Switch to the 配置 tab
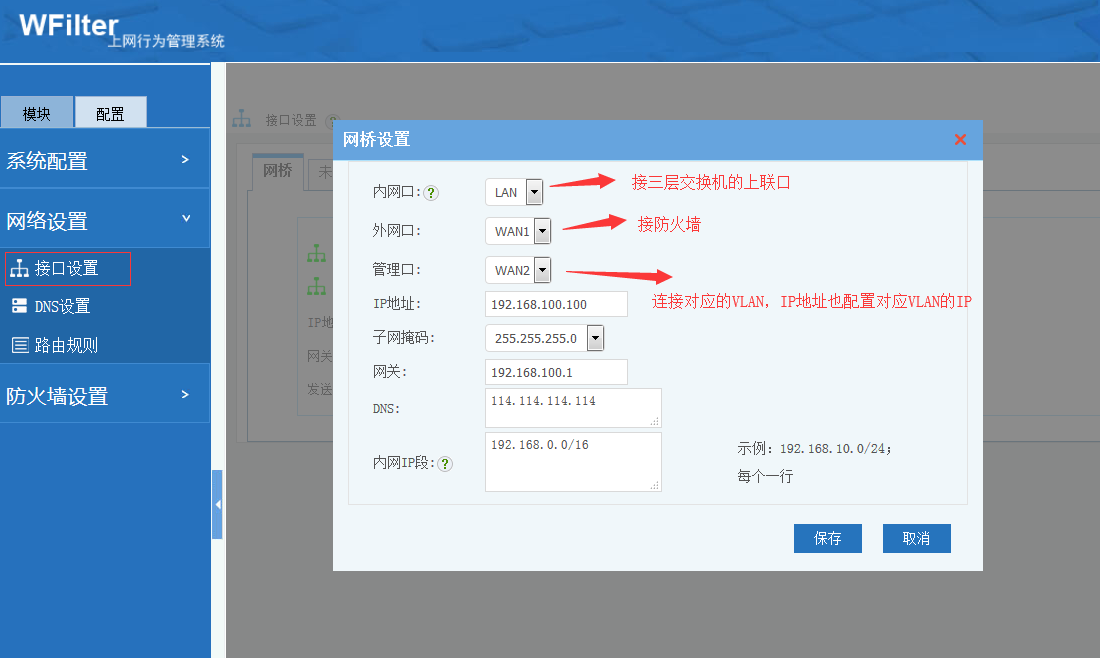The width and height of the screenshot is (1100, 658). 110,113
